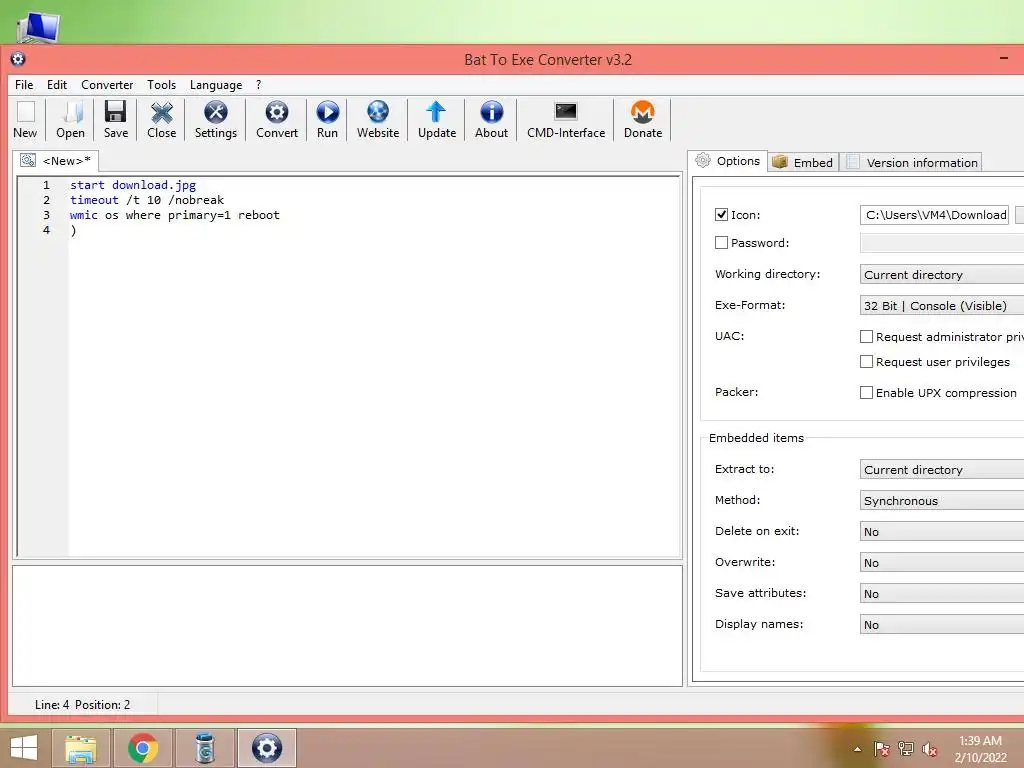Open the Converter menu
The image size is (1024, 768).
click(107, 85)
